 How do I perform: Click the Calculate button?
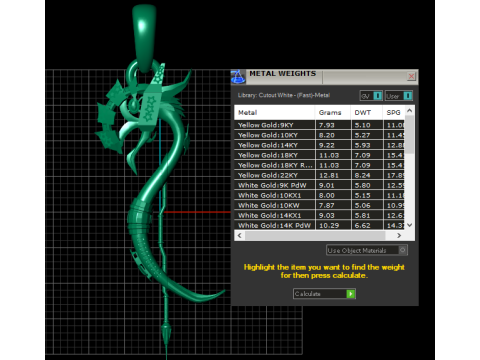tap(324, 294)
